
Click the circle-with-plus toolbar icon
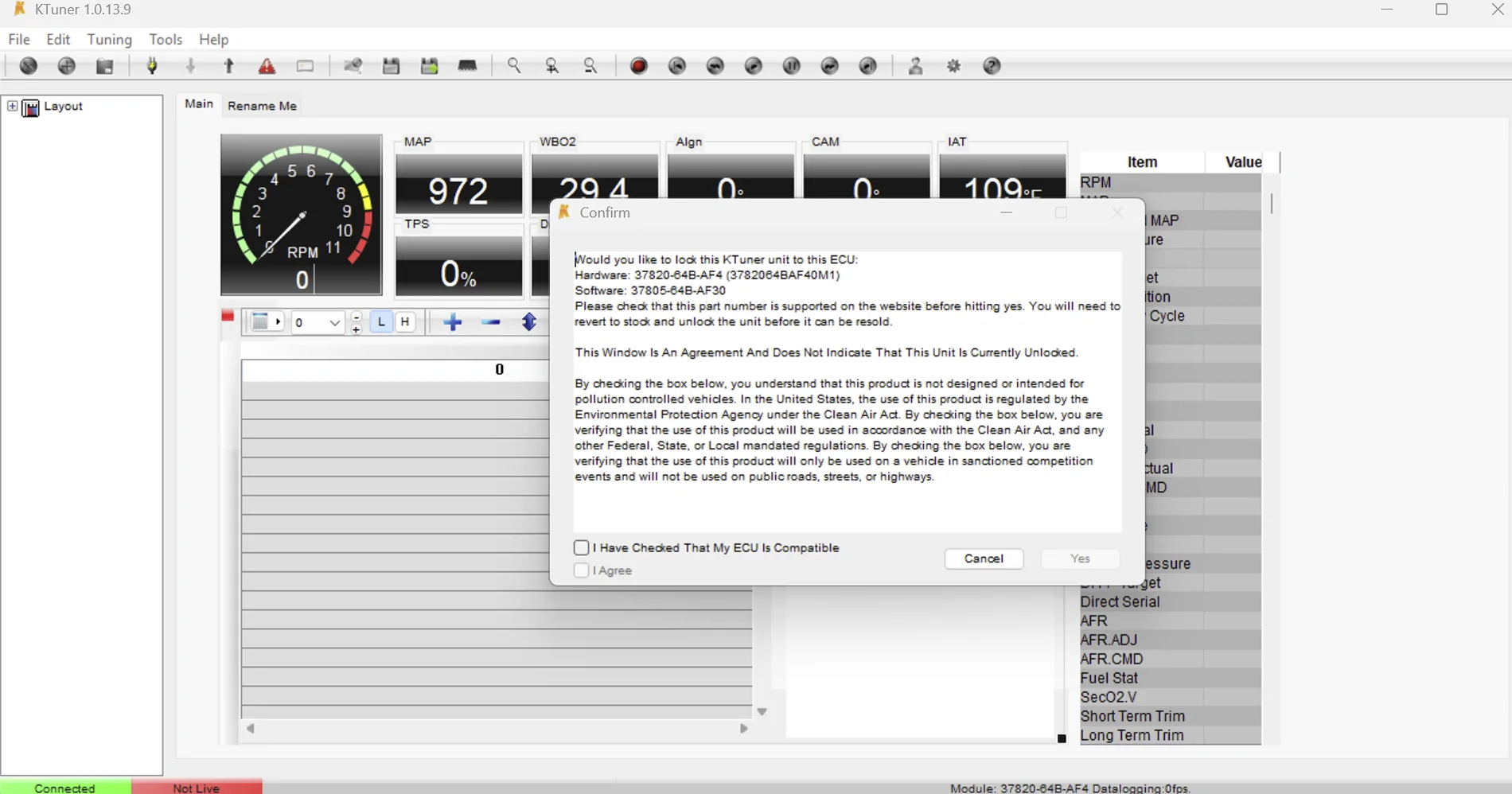tap(67, 66)
